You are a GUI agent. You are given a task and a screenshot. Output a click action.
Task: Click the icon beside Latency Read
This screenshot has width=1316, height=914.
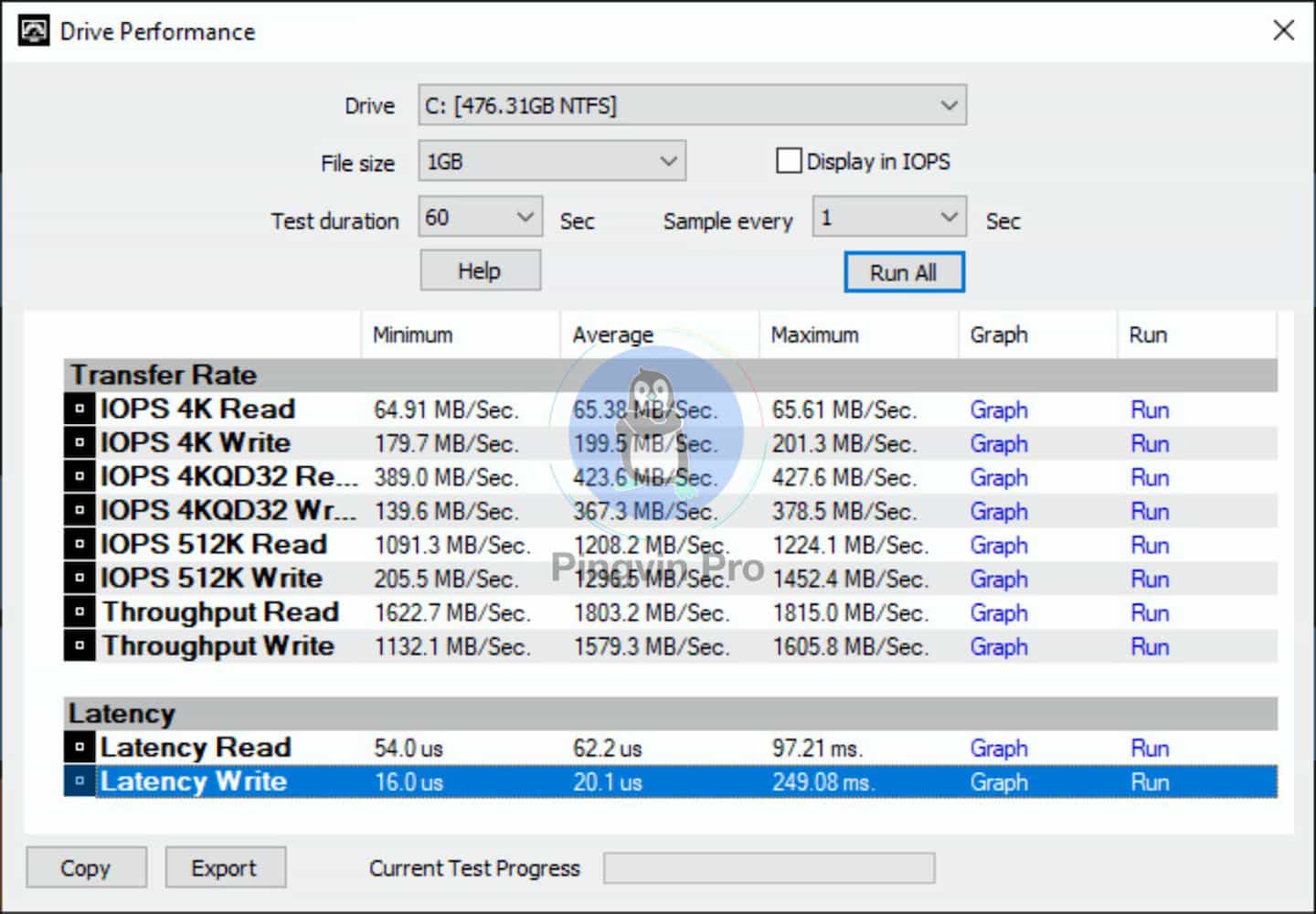tap(80, 747)
